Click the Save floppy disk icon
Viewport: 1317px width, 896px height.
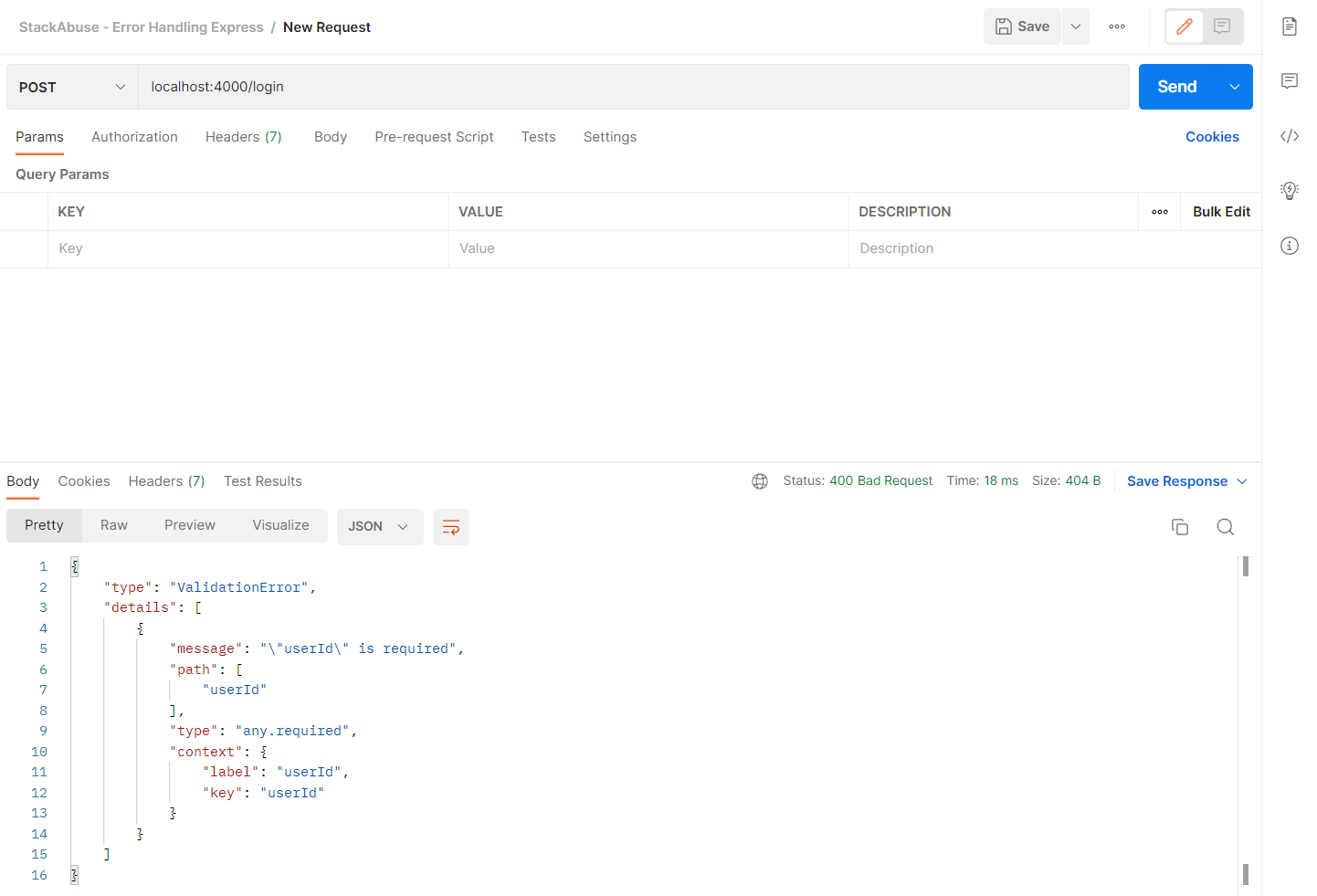(x=1003, y=26)
